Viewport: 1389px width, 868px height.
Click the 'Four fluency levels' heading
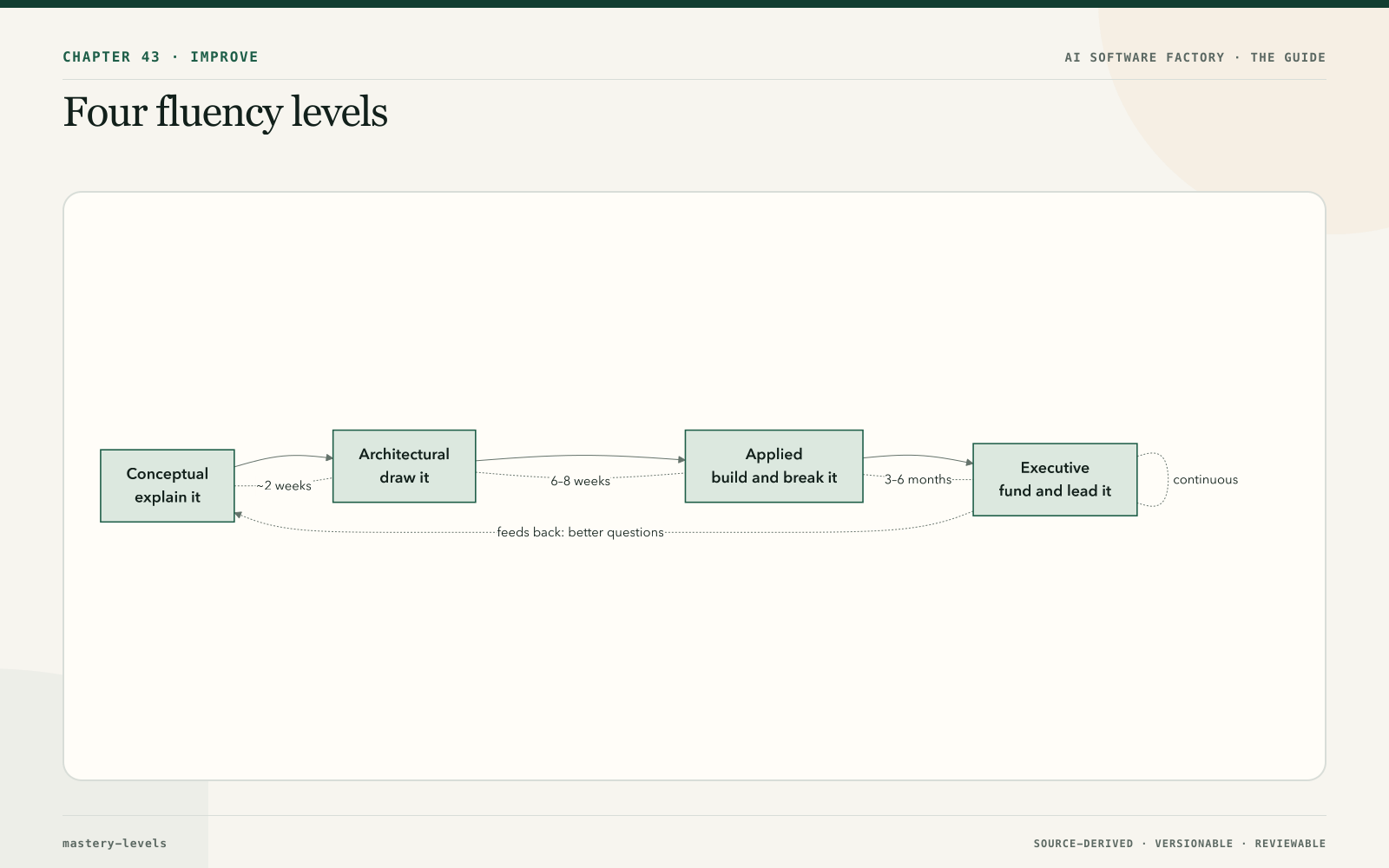click(x=225, y=112)
